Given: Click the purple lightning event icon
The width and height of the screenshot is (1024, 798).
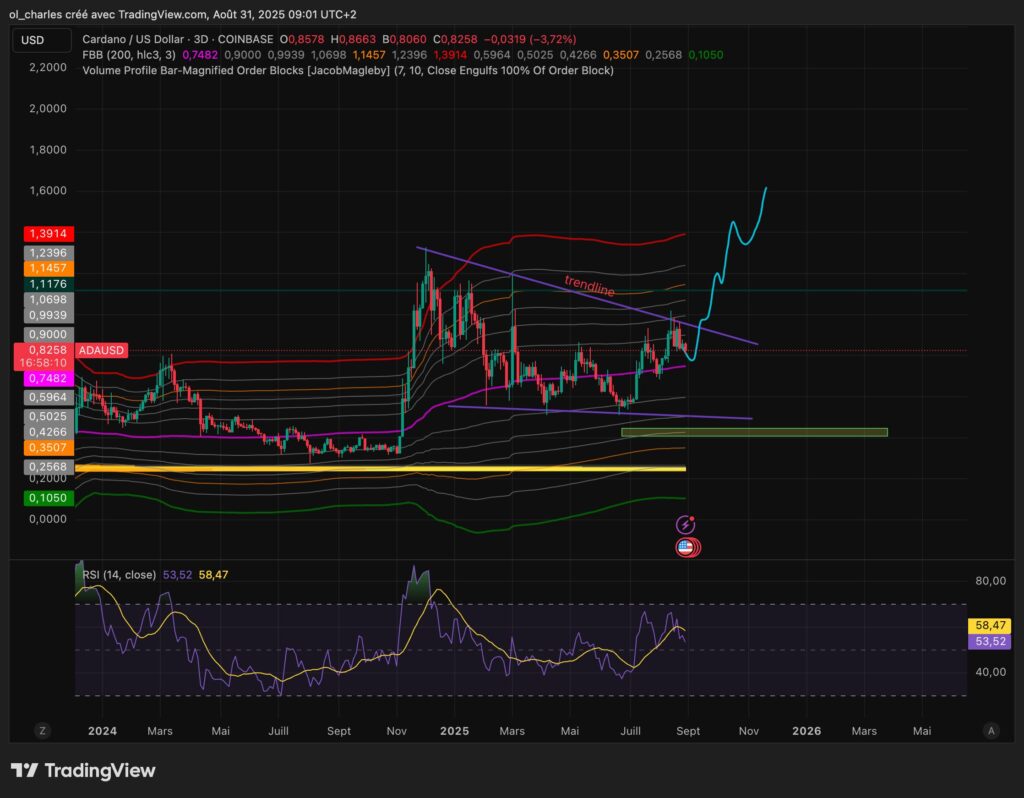Looking at the screenshot, I should (686, 524).
